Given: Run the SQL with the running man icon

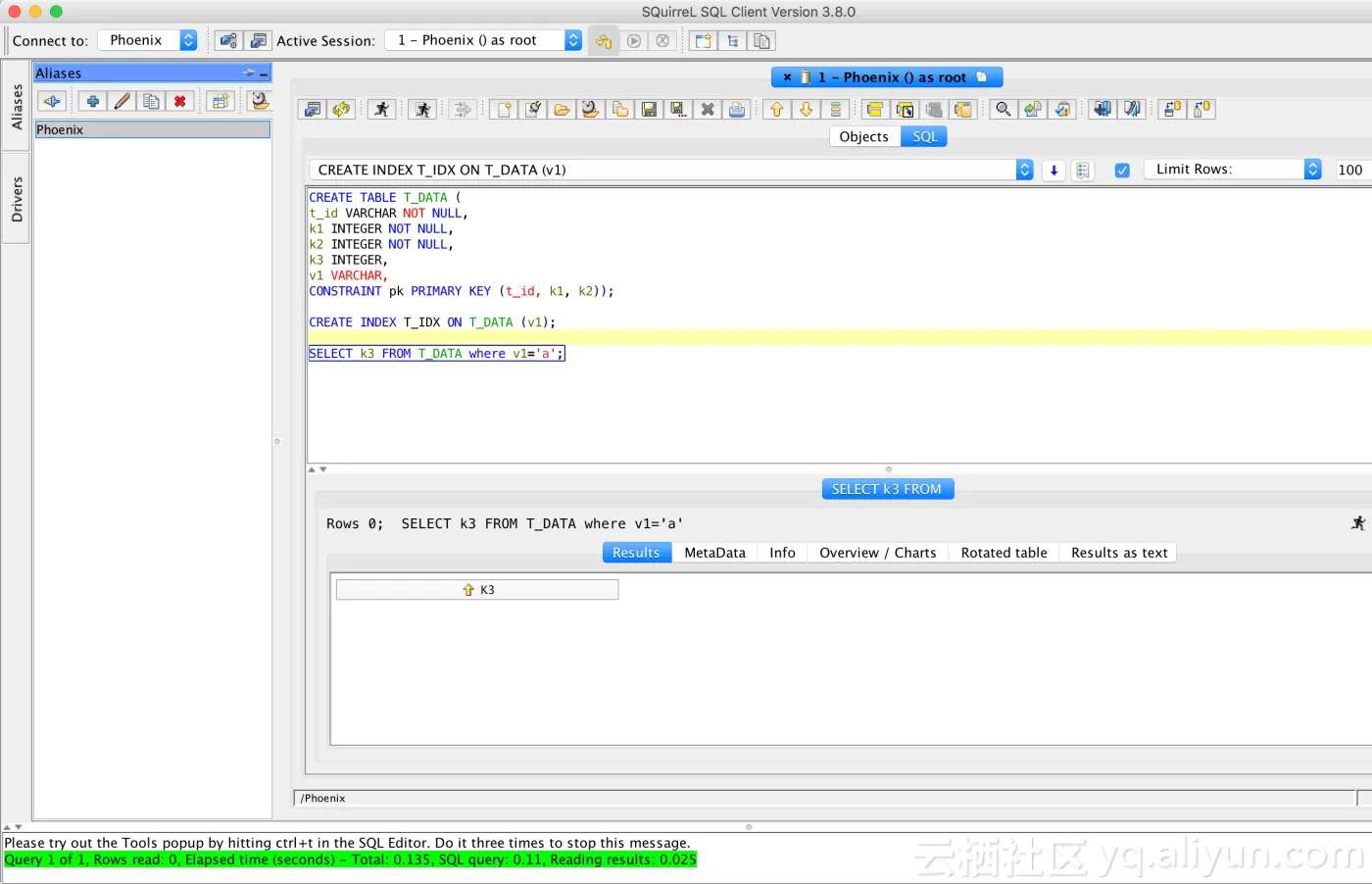Looking at the screenshot, I should point(381,109).
